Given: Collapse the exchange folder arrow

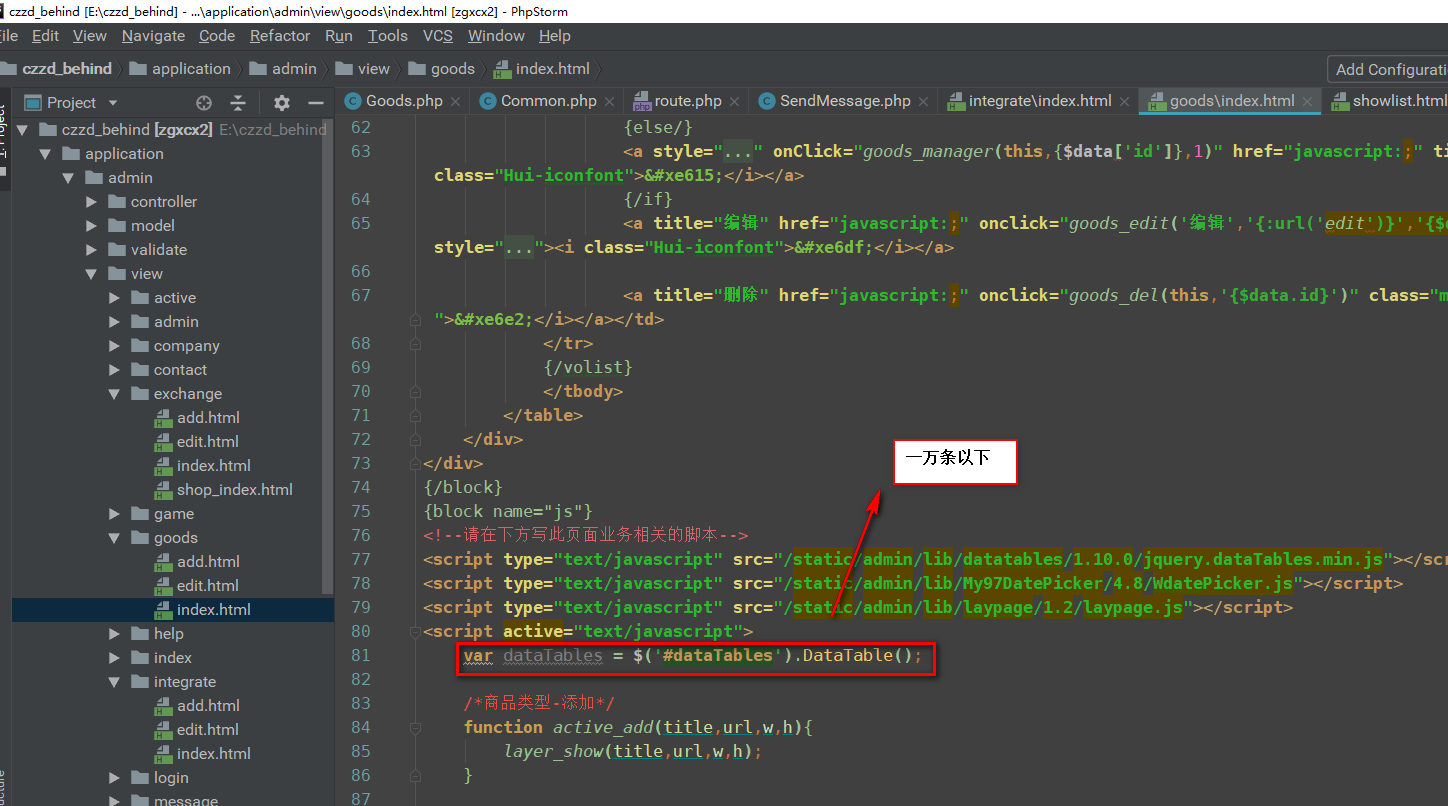Looking at the screenshot, I should pyautogui.click(x=115, y=394).
